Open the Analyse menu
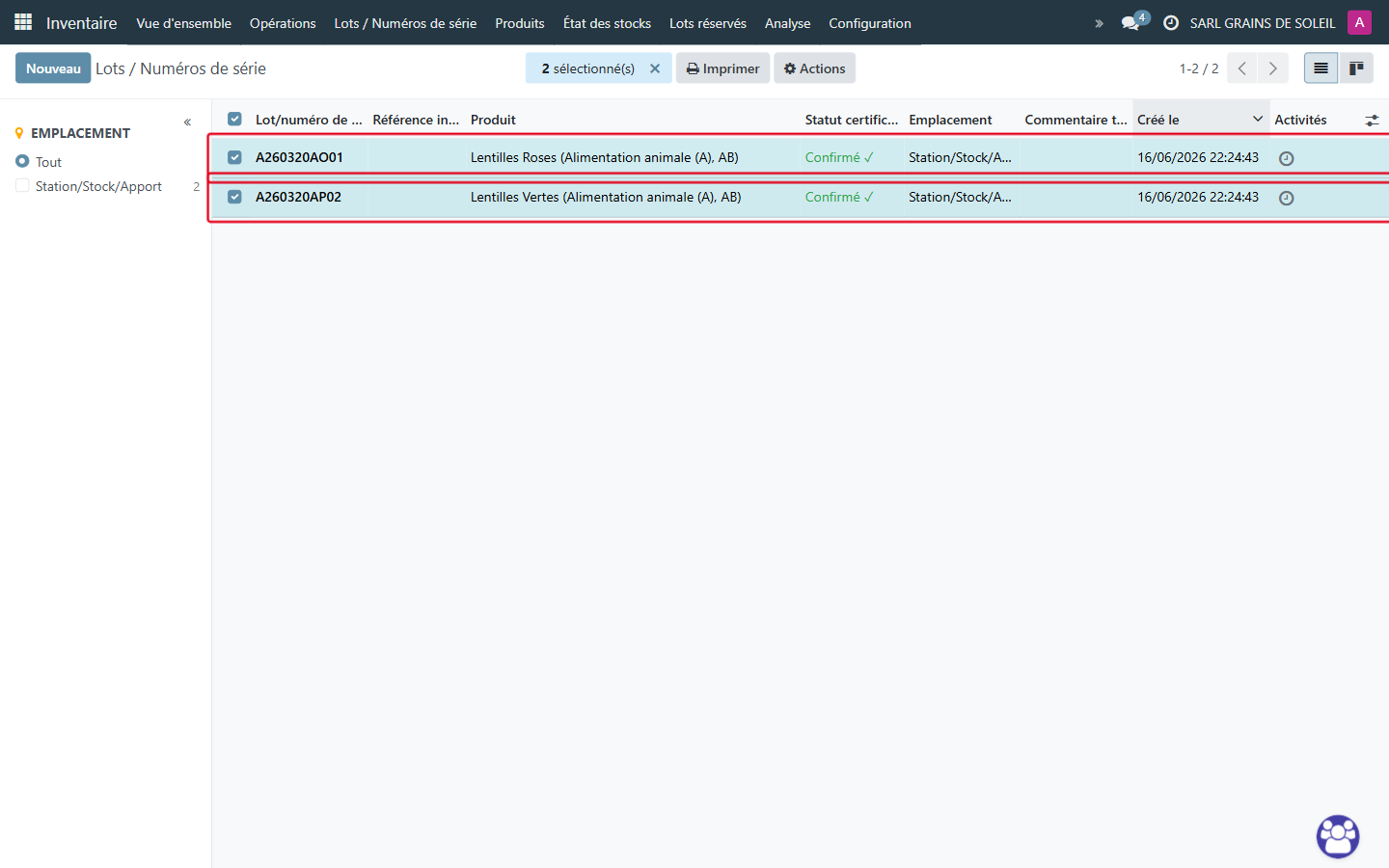This screenshot has width=1389, height=868. [787, 23]
